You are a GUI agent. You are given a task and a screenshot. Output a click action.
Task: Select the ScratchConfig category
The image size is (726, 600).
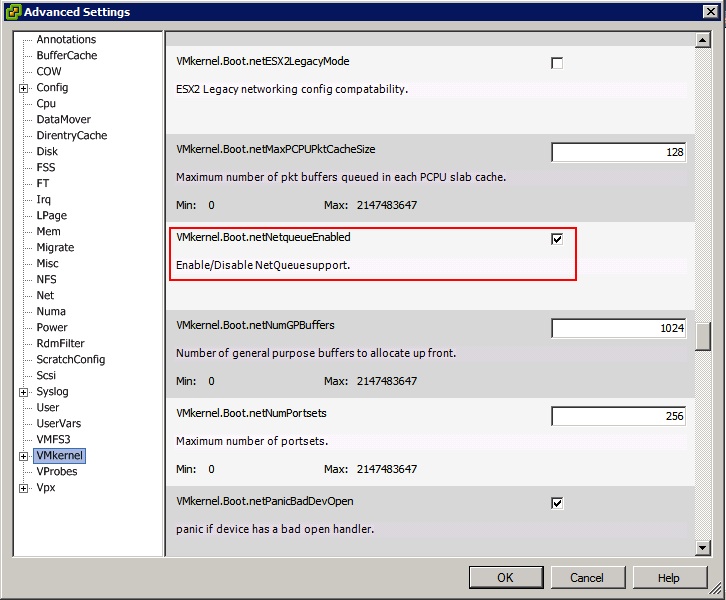[71, 359]
